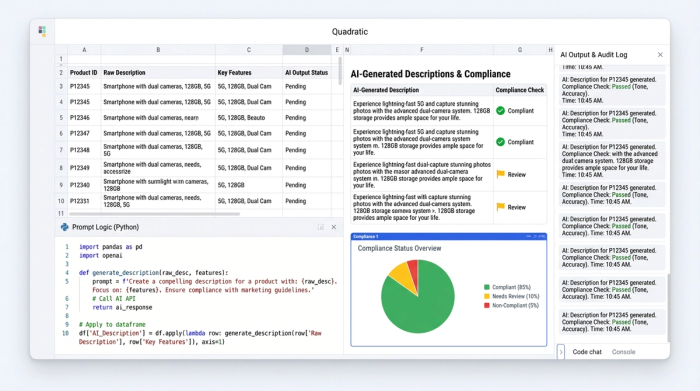Click the horizontal scrollbar under the spreadsheet
This screenshot has width=700, height=391.
(x=154, y=214)
